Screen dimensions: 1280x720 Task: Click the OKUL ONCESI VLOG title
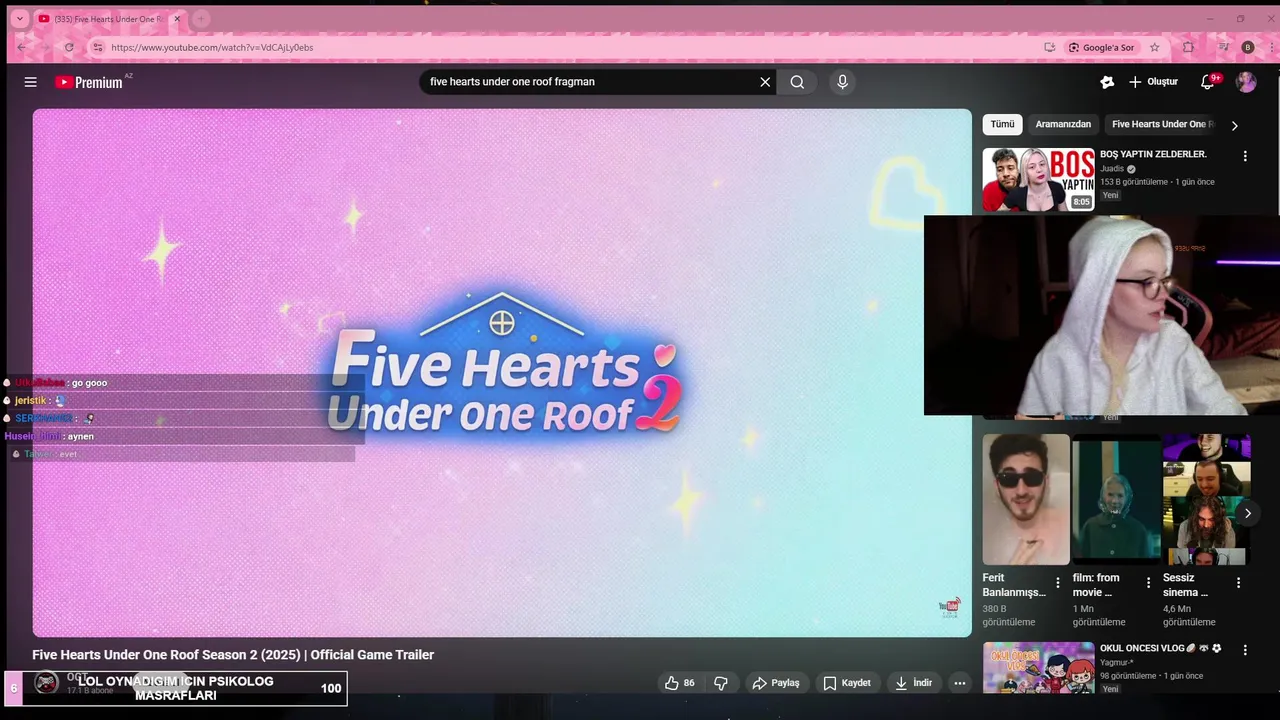click(1161, 648)
